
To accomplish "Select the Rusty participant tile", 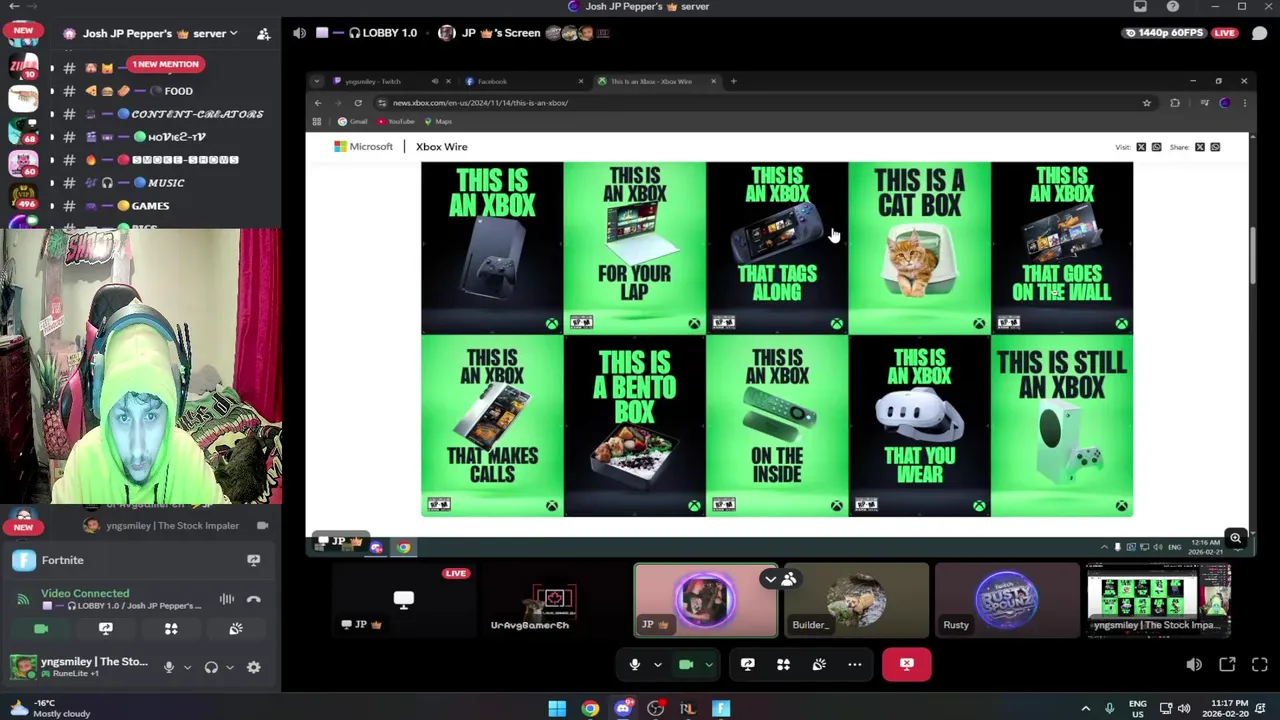I will tap(1008, 601).
